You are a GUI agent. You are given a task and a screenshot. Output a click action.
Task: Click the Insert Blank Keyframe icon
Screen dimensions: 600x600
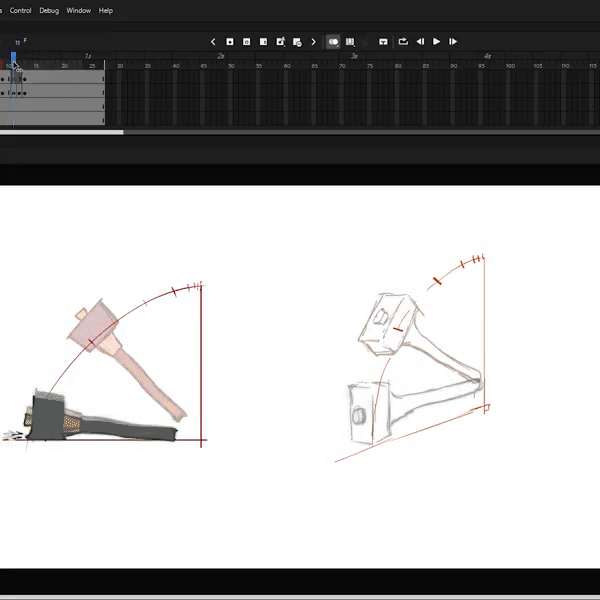tap(246, 42)
